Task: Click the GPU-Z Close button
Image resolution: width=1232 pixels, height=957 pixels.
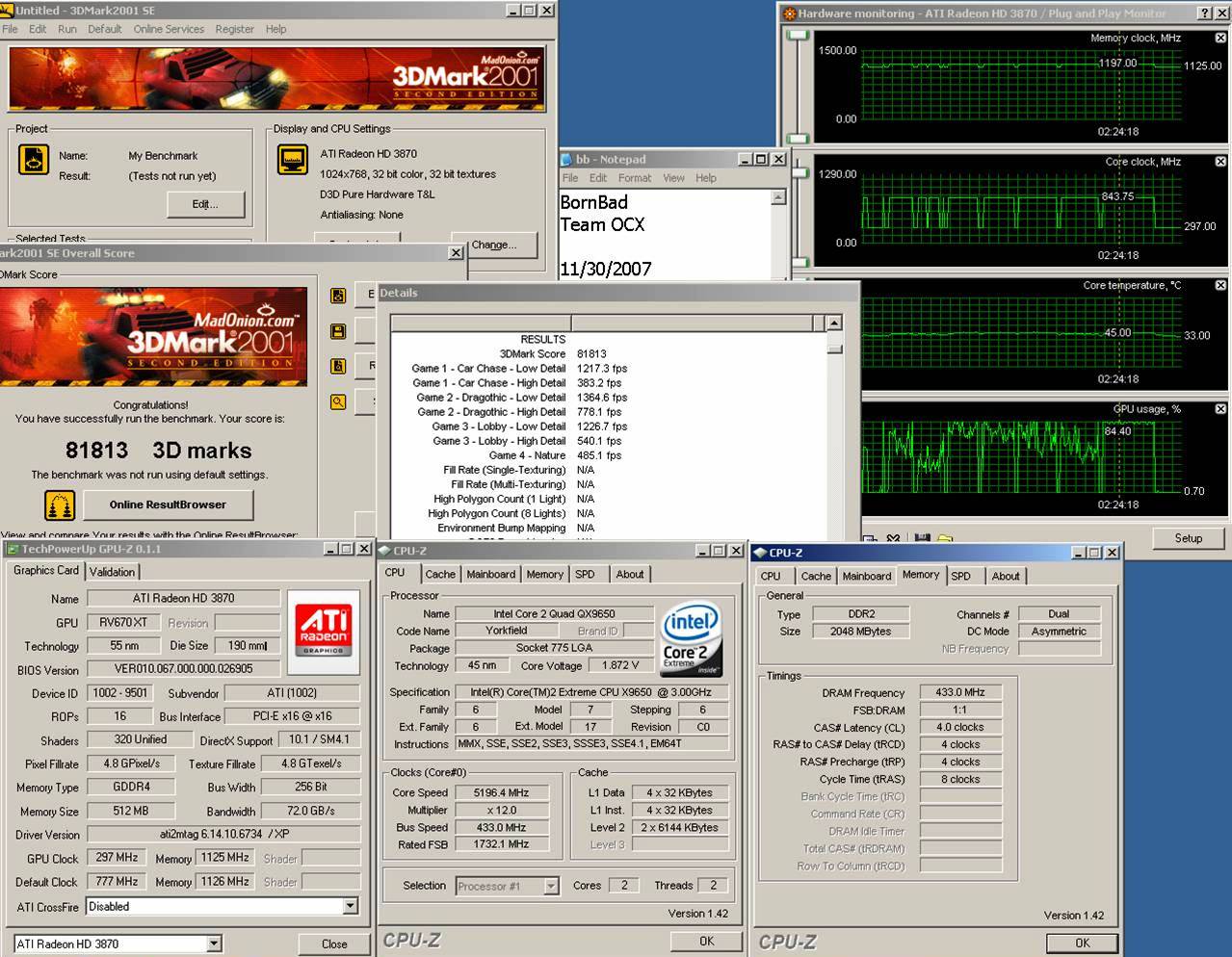Action: (334, 944)
